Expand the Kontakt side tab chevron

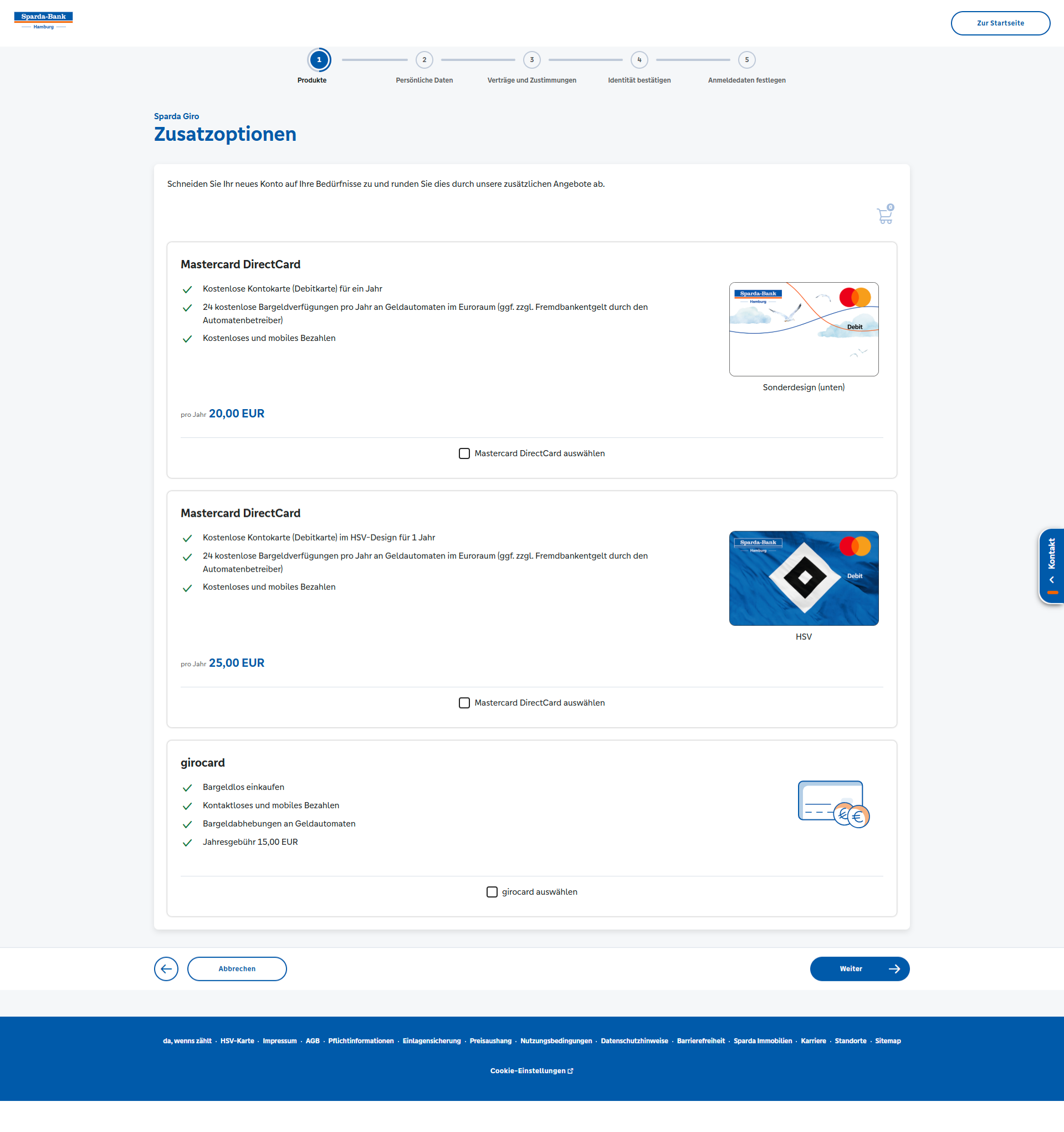coord(1051,580)
